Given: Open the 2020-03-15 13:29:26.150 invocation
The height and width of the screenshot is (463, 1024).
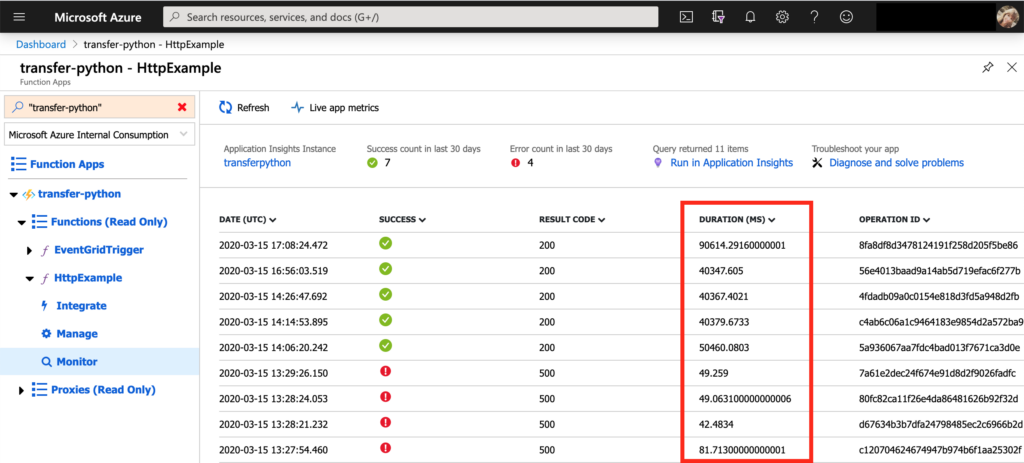Looking at the screenshot, I should (273, 374).
